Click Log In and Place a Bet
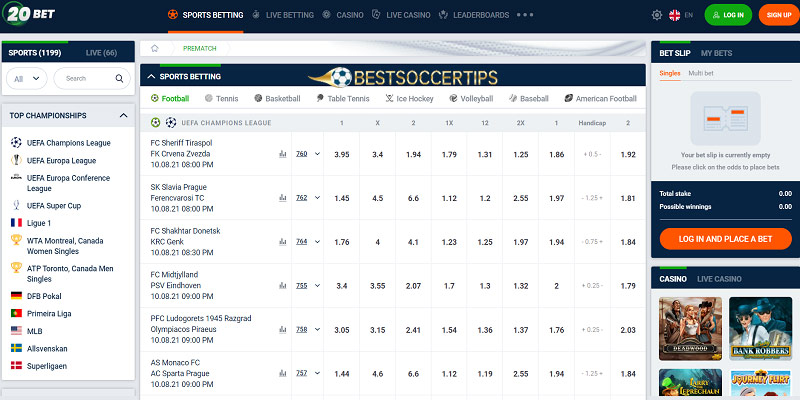The height and width of the screenshot is (400, 800). point(726,239)
